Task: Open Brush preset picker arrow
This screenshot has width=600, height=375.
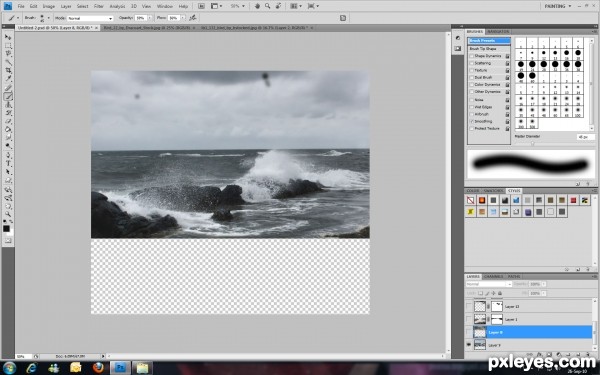Action: 48,18
